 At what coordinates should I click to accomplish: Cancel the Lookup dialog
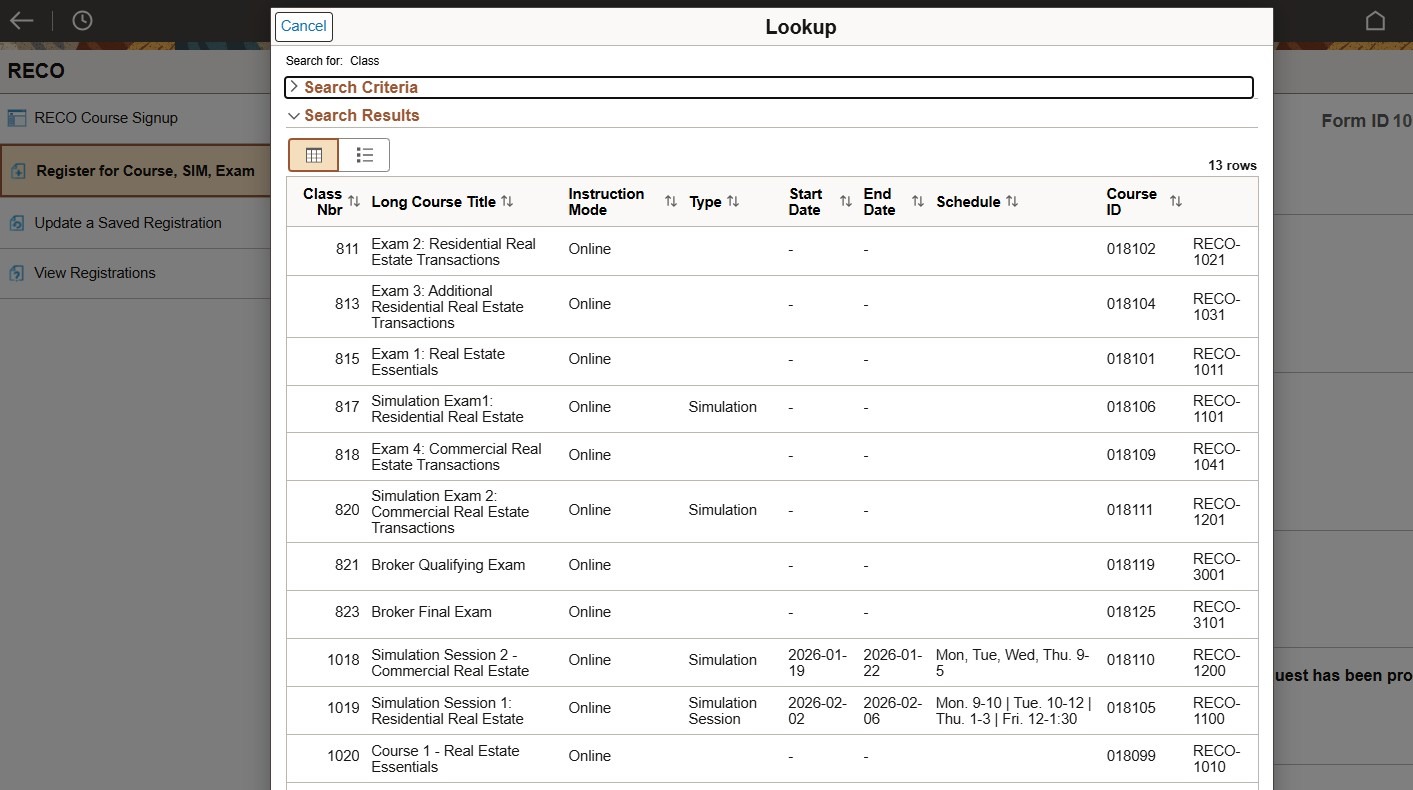pyautogui.click(x=303, y=26)
